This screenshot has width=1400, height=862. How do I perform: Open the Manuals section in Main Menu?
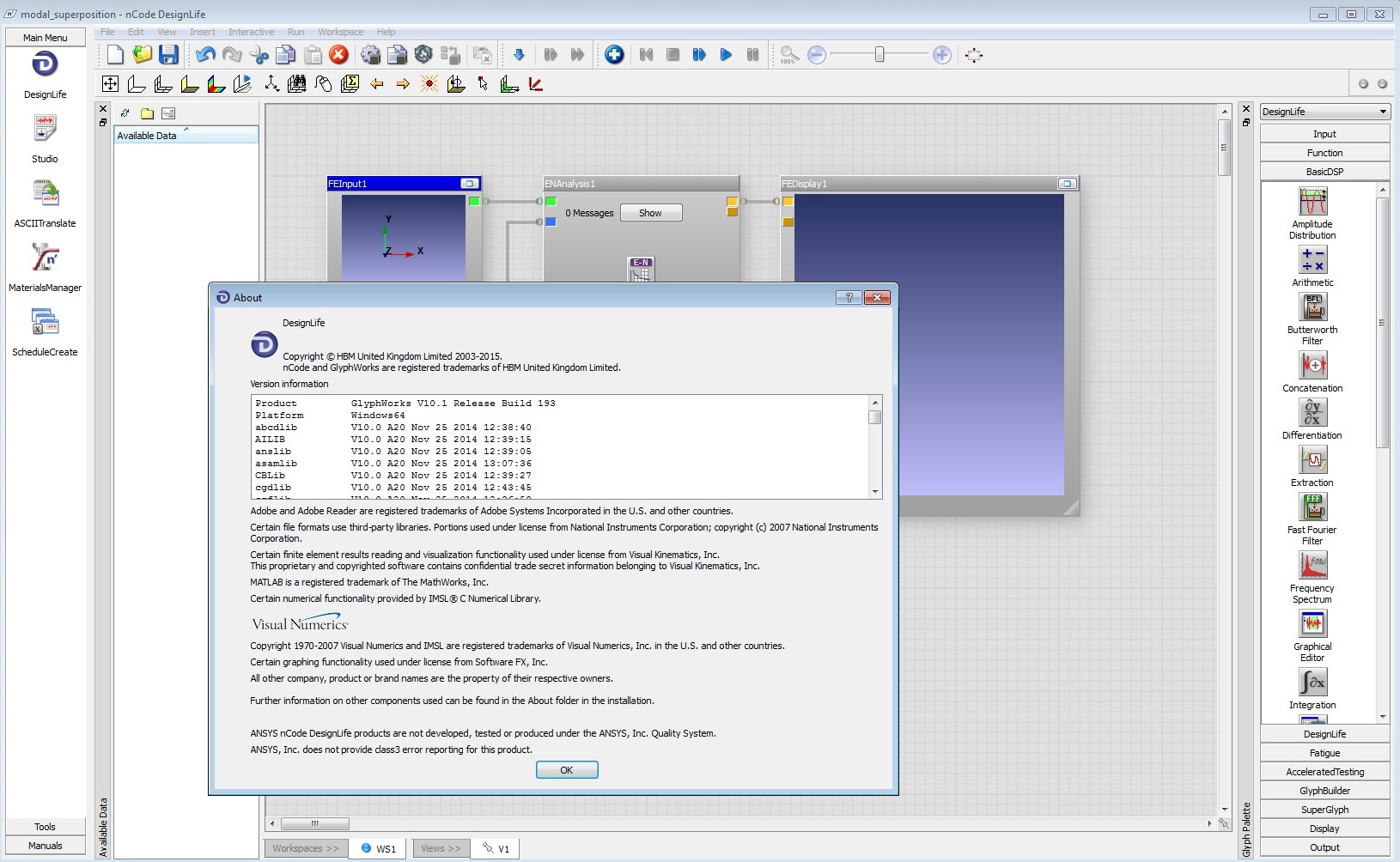[x=45, y=846]
